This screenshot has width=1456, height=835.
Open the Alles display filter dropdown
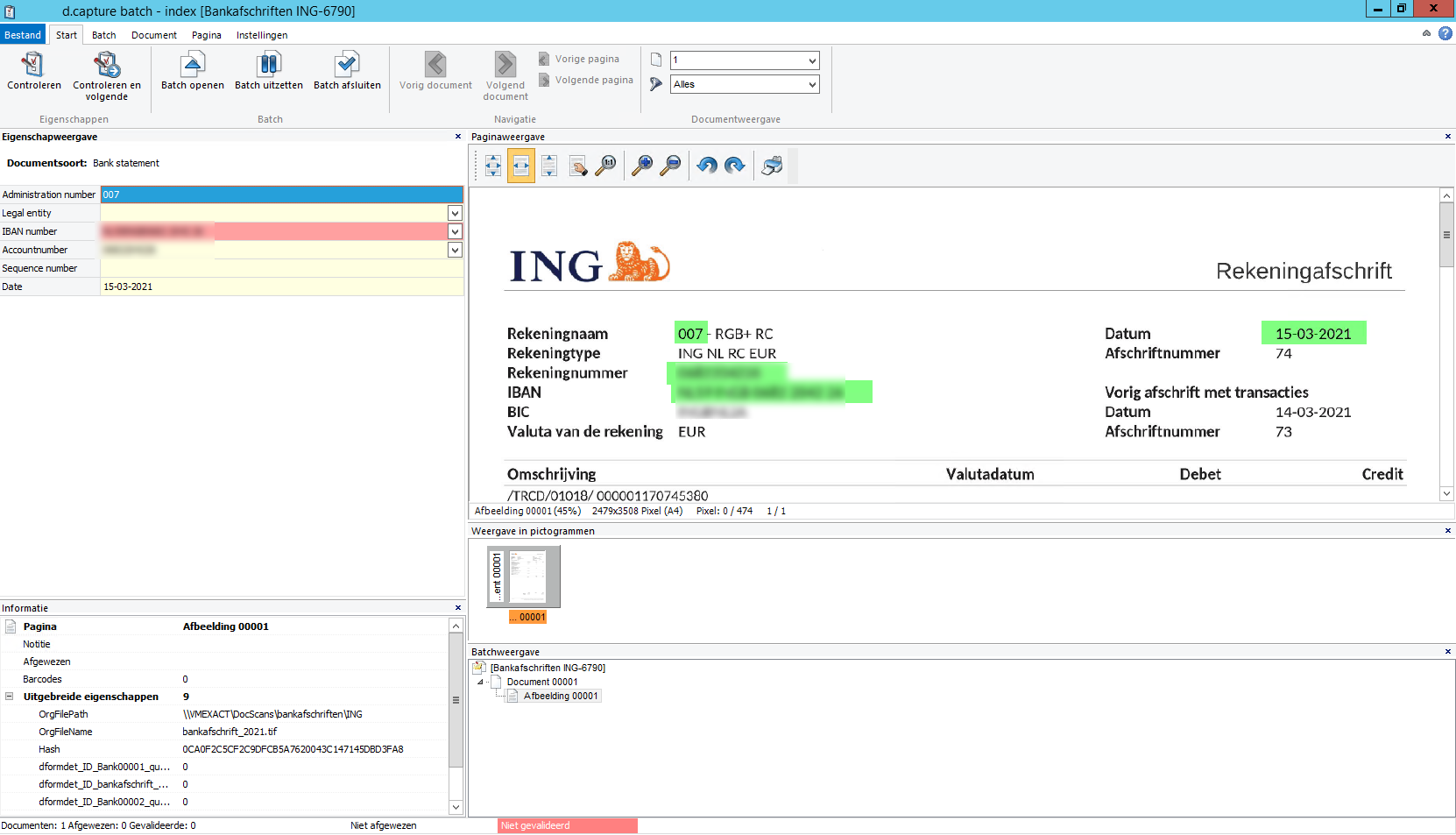click(x=812, y=85)
